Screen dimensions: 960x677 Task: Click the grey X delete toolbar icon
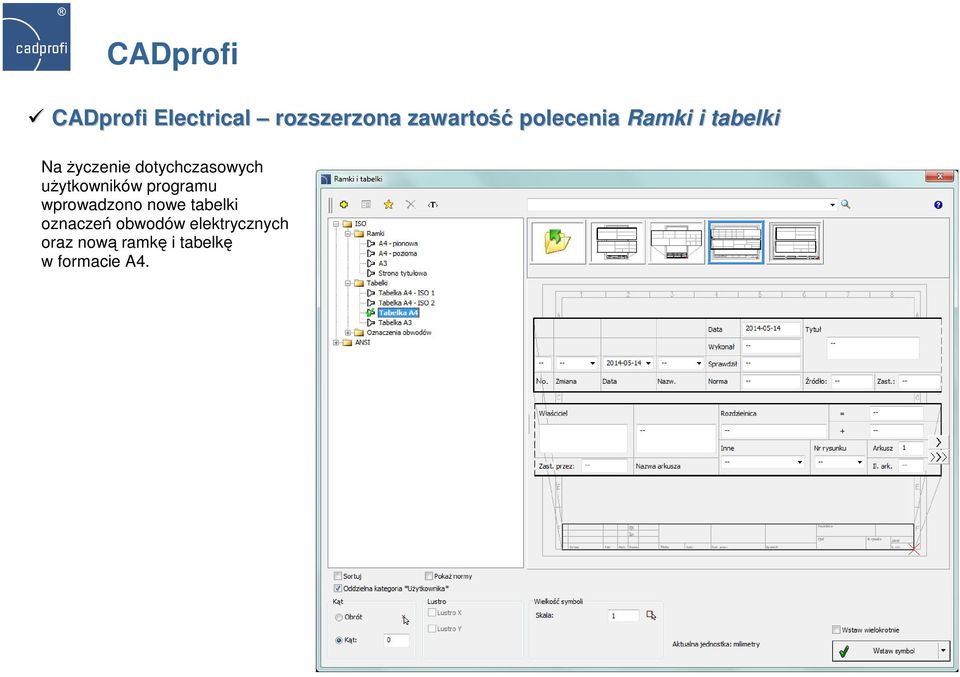click(410, 204)
